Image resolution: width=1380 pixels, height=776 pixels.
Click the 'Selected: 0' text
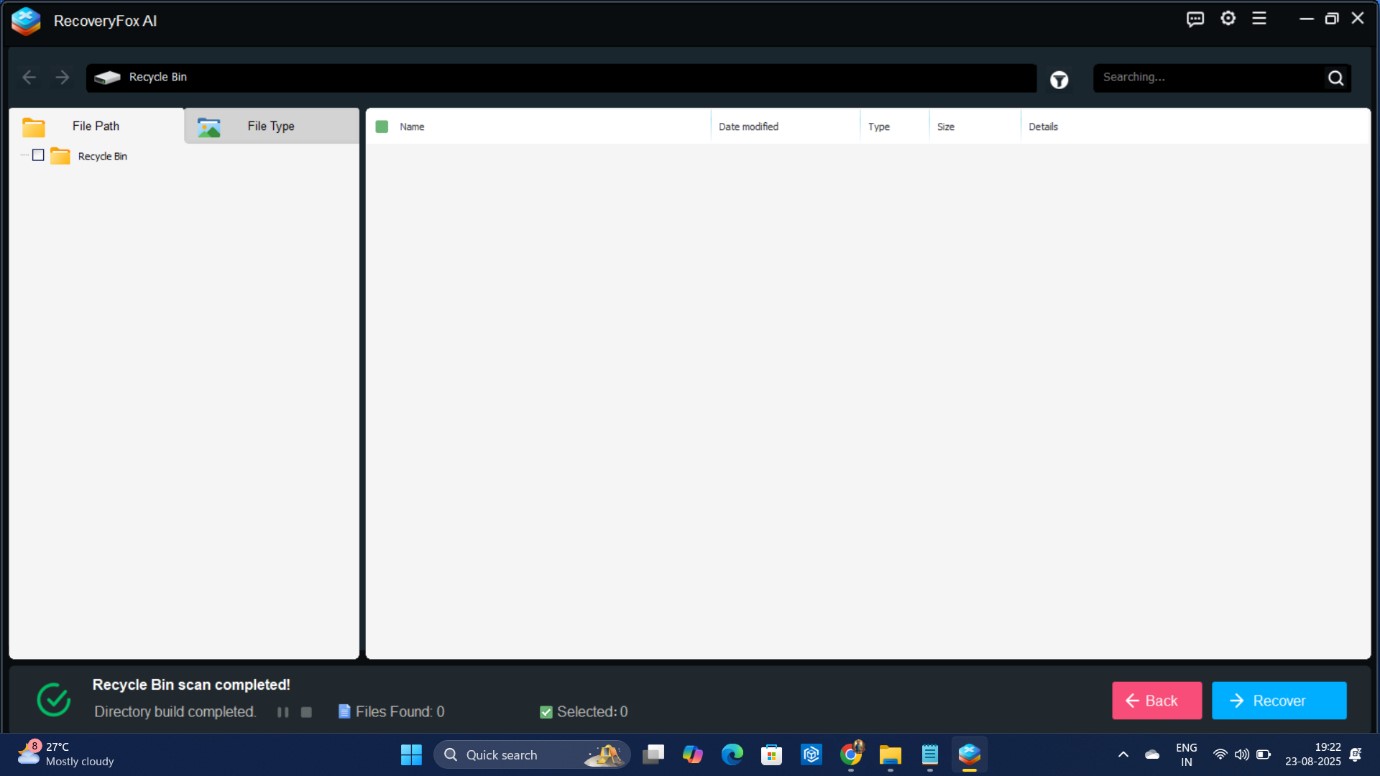[592, 712]
